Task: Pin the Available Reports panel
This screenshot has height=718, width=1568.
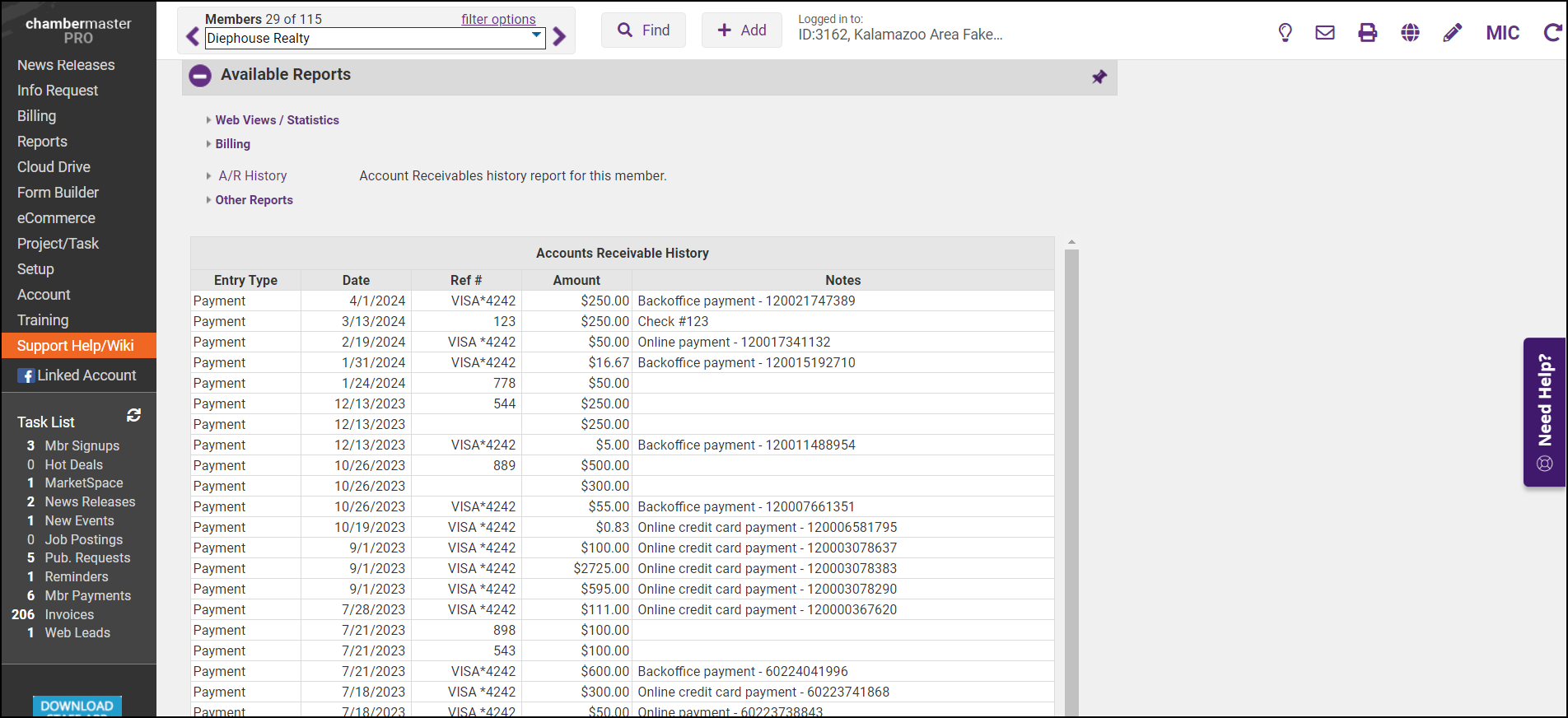Action: [1099, 77]
